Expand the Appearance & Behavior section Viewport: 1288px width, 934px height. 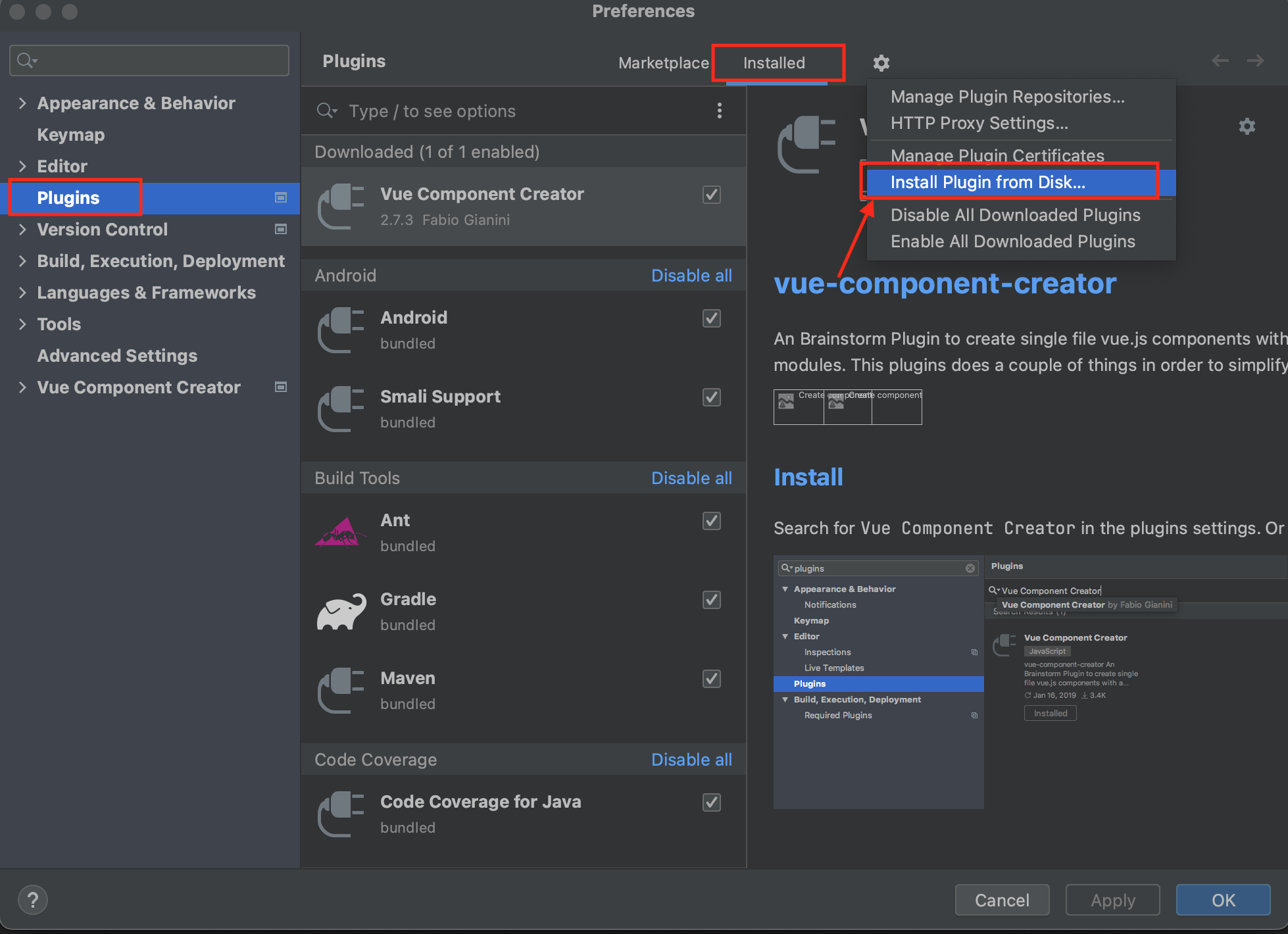tap(23, 103)
